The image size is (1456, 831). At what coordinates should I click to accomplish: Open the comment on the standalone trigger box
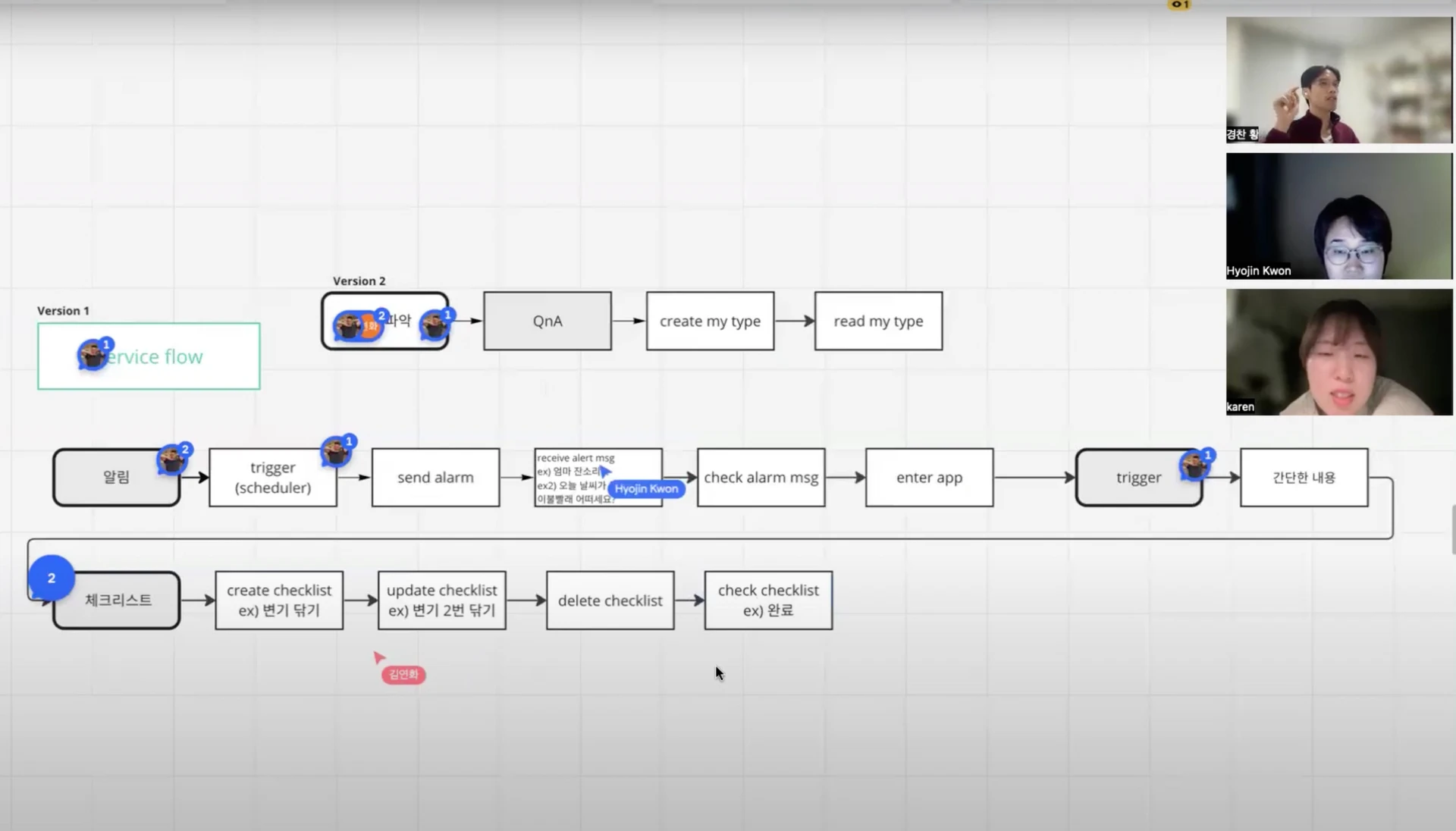[x=1197, y=464]
